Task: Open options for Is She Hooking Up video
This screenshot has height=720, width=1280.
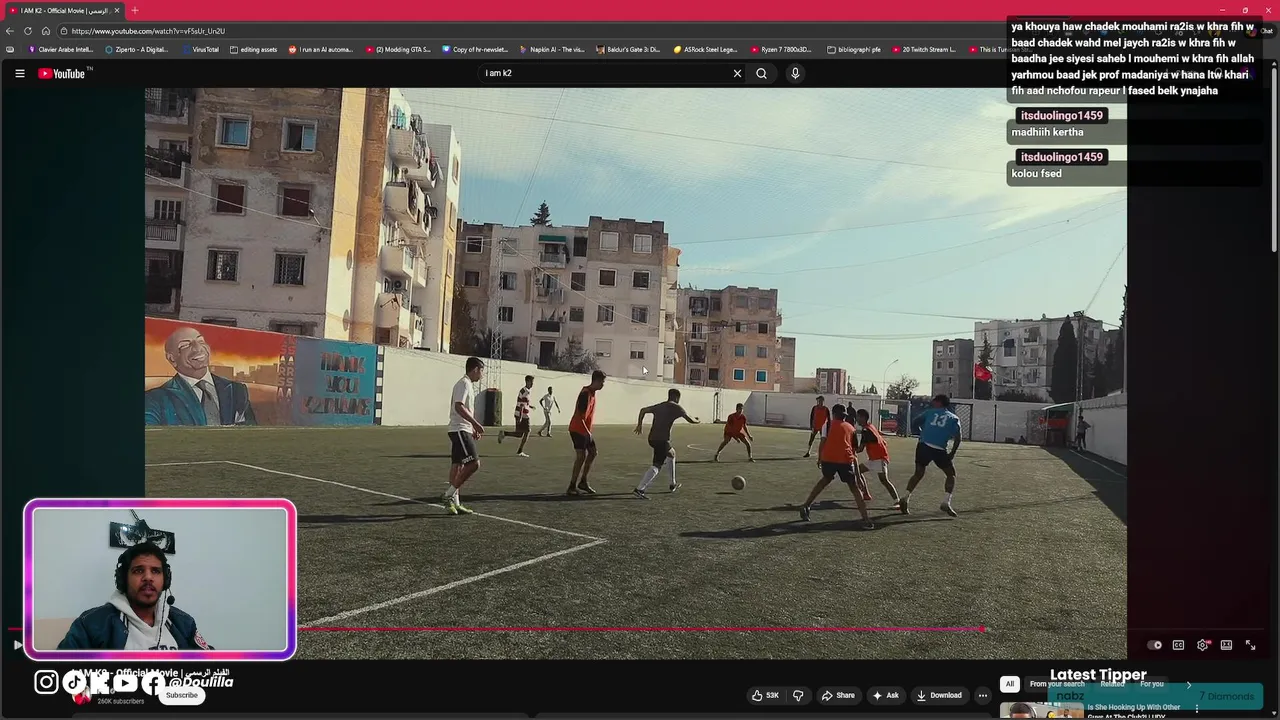Action: tap(1196, 710)
